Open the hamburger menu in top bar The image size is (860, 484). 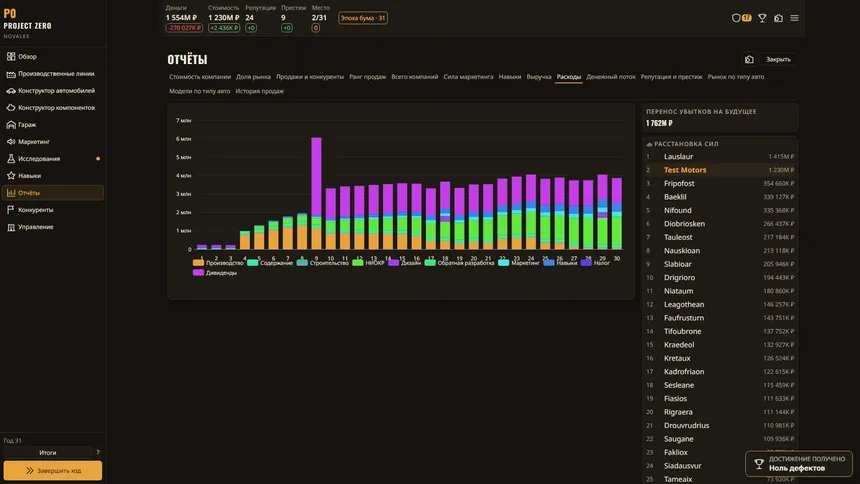[x=794, y=18]
